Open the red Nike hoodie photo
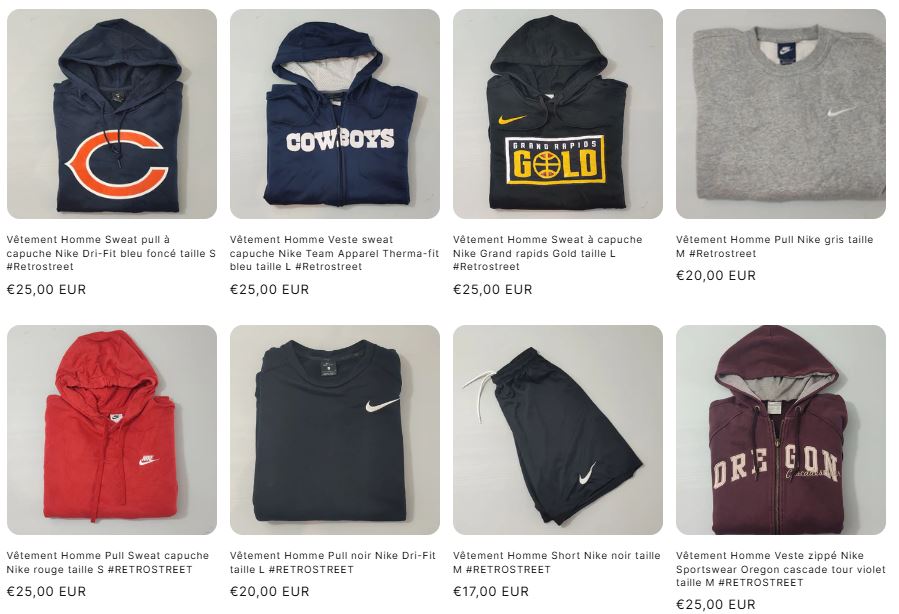The height and width of the screenshot is (614, 899). point(112,430)
